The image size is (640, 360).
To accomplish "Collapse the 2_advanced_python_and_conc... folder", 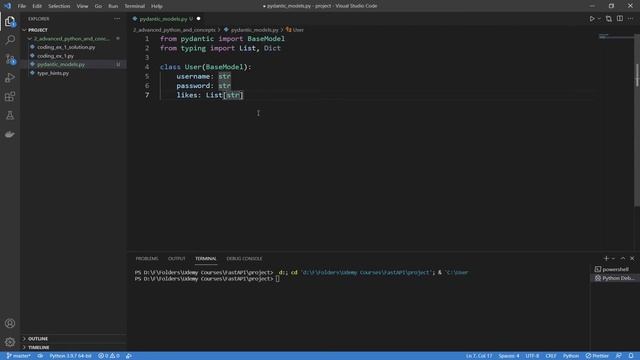I will [72, 39].
